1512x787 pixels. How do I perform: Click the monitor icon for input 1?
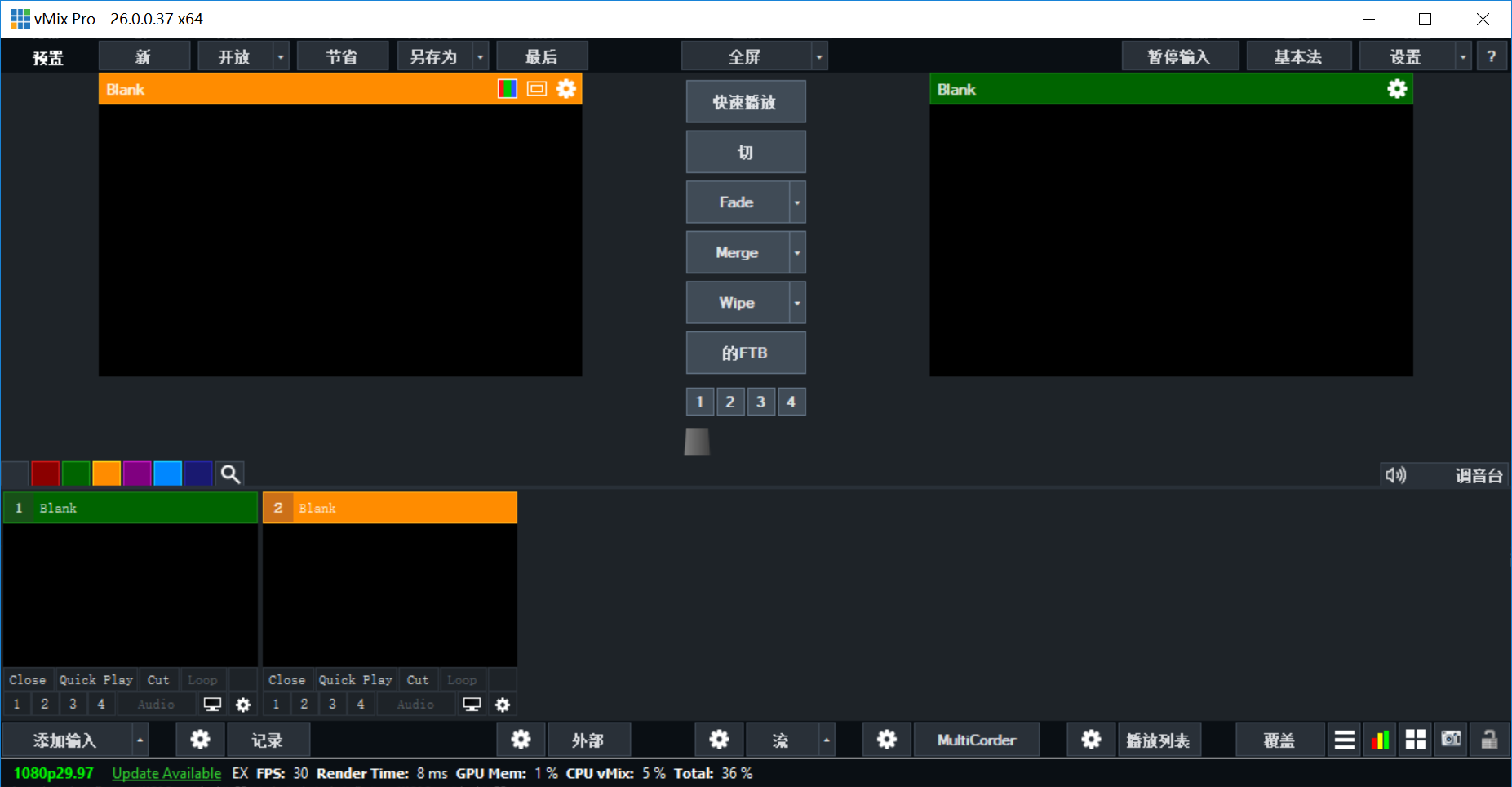212,705
